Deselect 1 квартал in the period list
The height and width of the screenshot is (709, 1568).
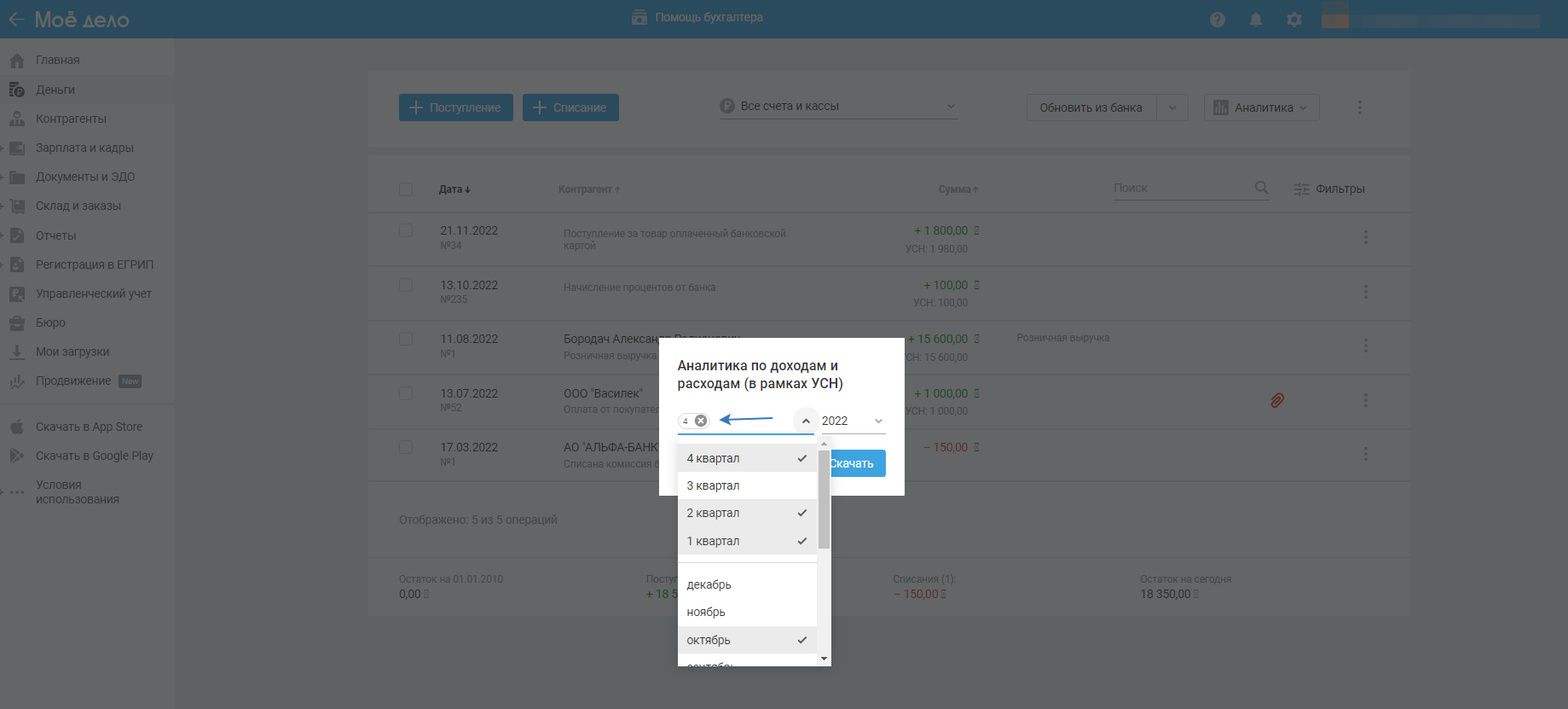click(x=747, y=541)
